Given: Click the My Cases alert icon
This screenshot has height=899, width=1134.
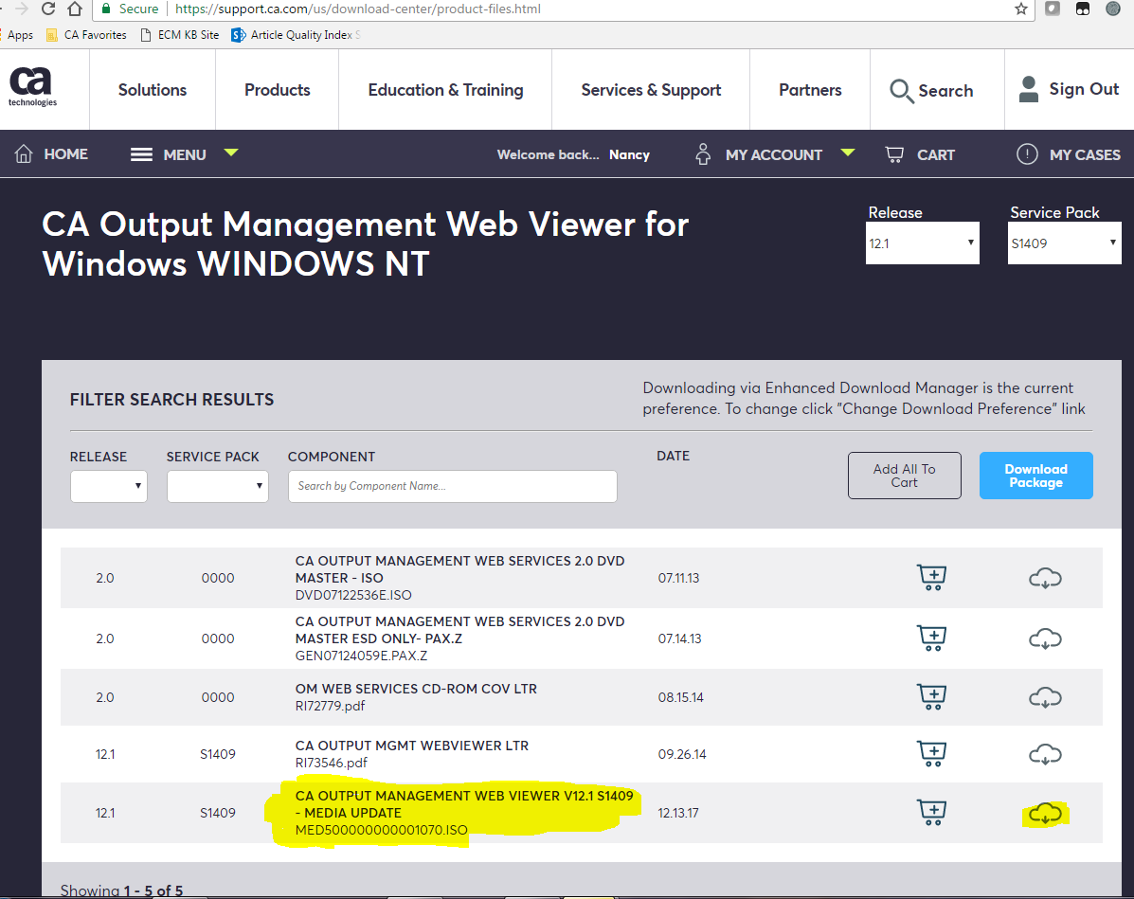Looking at the screenshot, I should (1027, 154).
